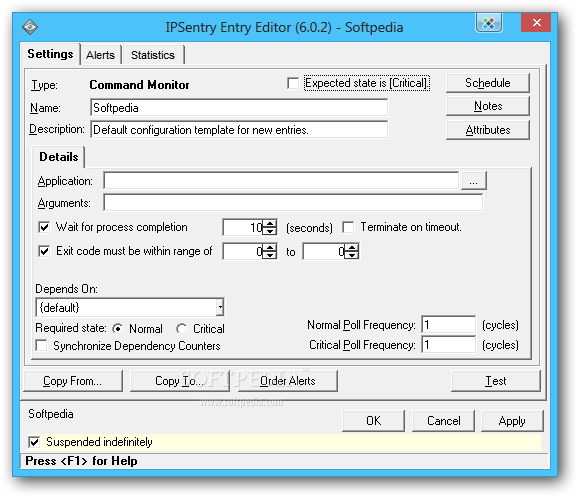Browse for application with ellipsis button
This screenshot has width=578, height=497.
tap(474, 181)
